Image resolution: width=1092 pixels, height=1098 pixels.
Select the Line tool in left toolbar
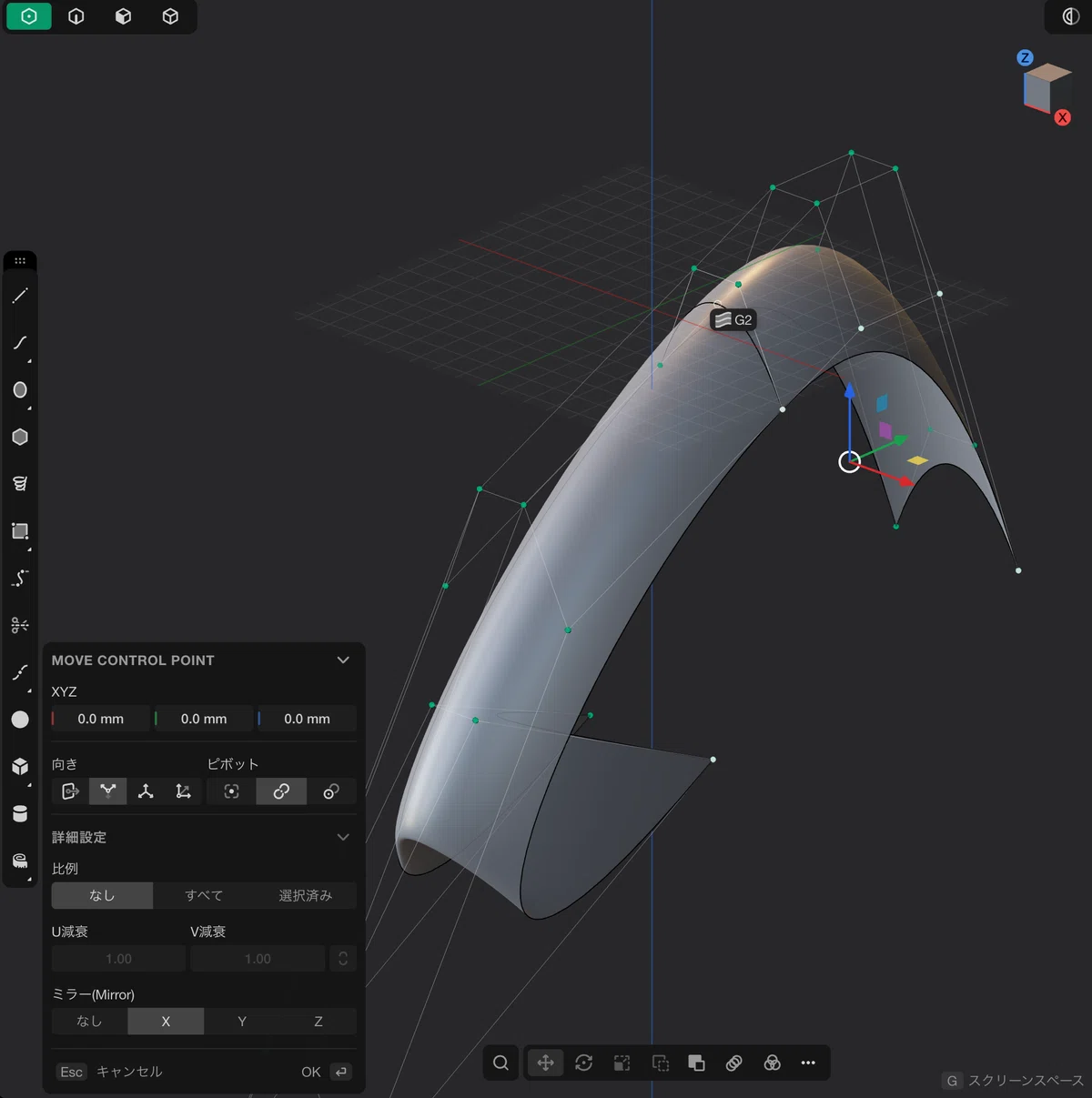20,296
